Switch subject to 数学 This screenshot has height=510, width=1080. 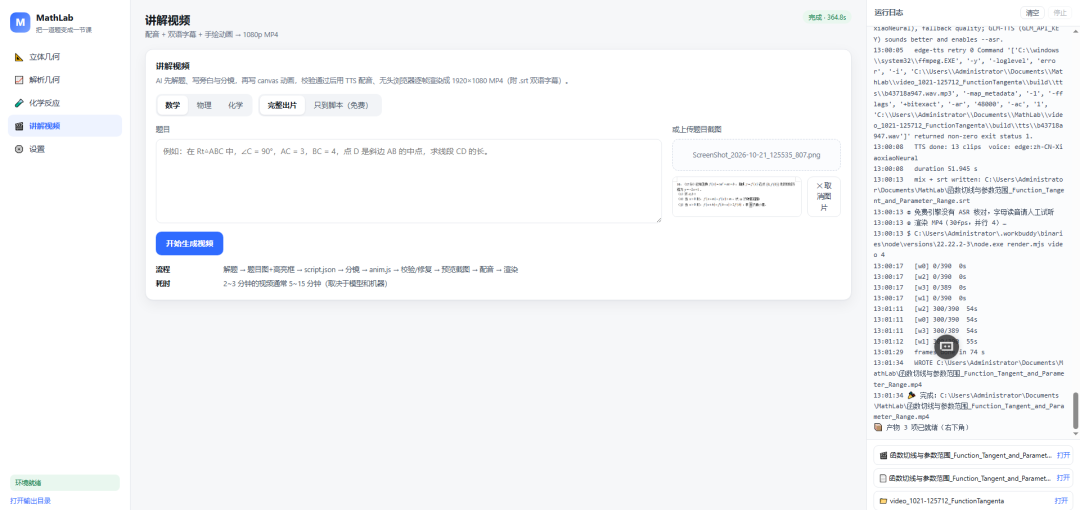(172, 105)
